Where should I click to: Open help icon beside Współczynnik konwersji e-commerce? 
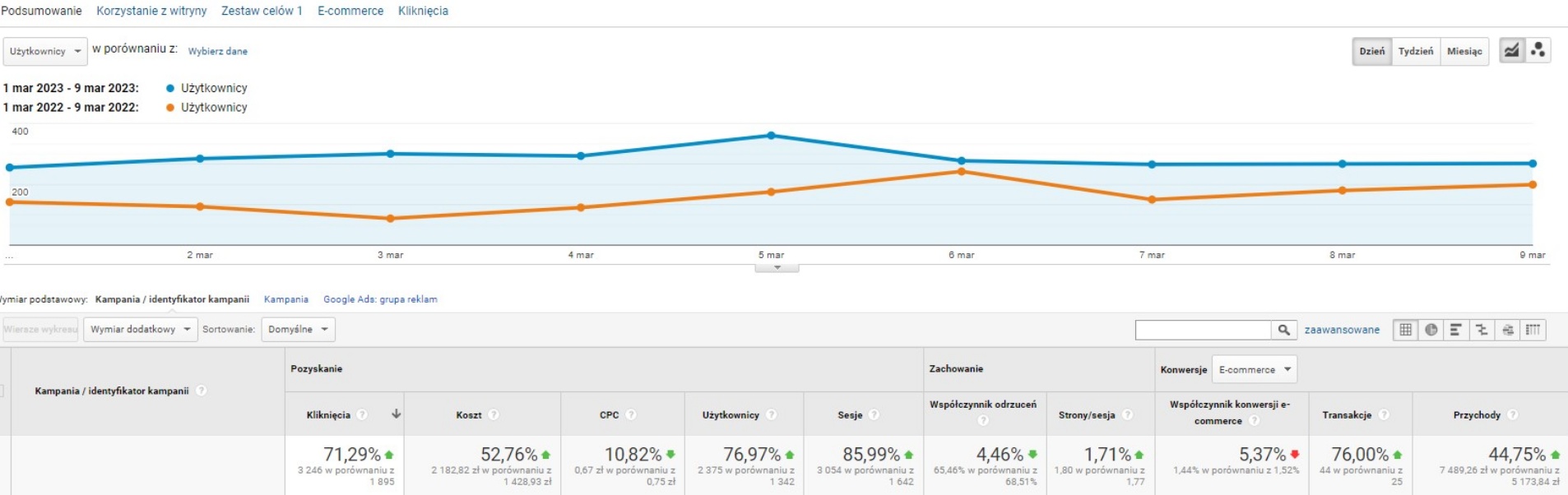(x=1255, y=421)
